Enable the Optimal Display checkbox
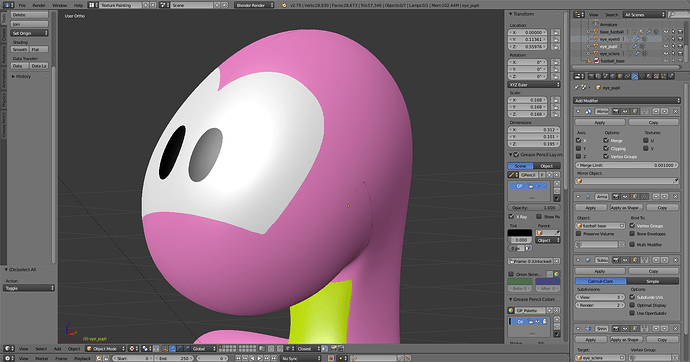The width and height of the screenshot is (690, 362). 632,305
